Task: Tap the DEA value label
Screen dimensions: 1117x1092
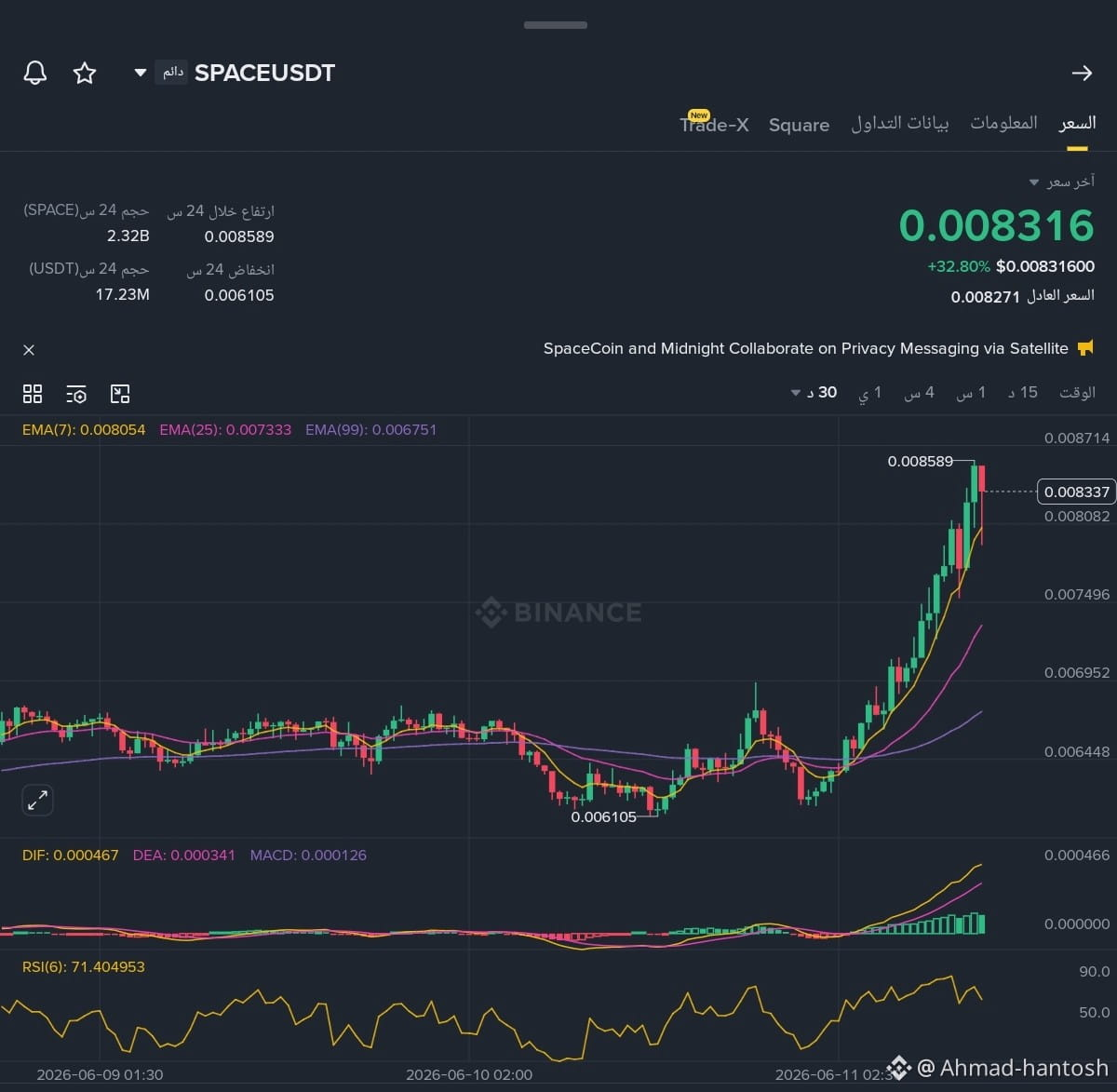Action: point(184,855)
